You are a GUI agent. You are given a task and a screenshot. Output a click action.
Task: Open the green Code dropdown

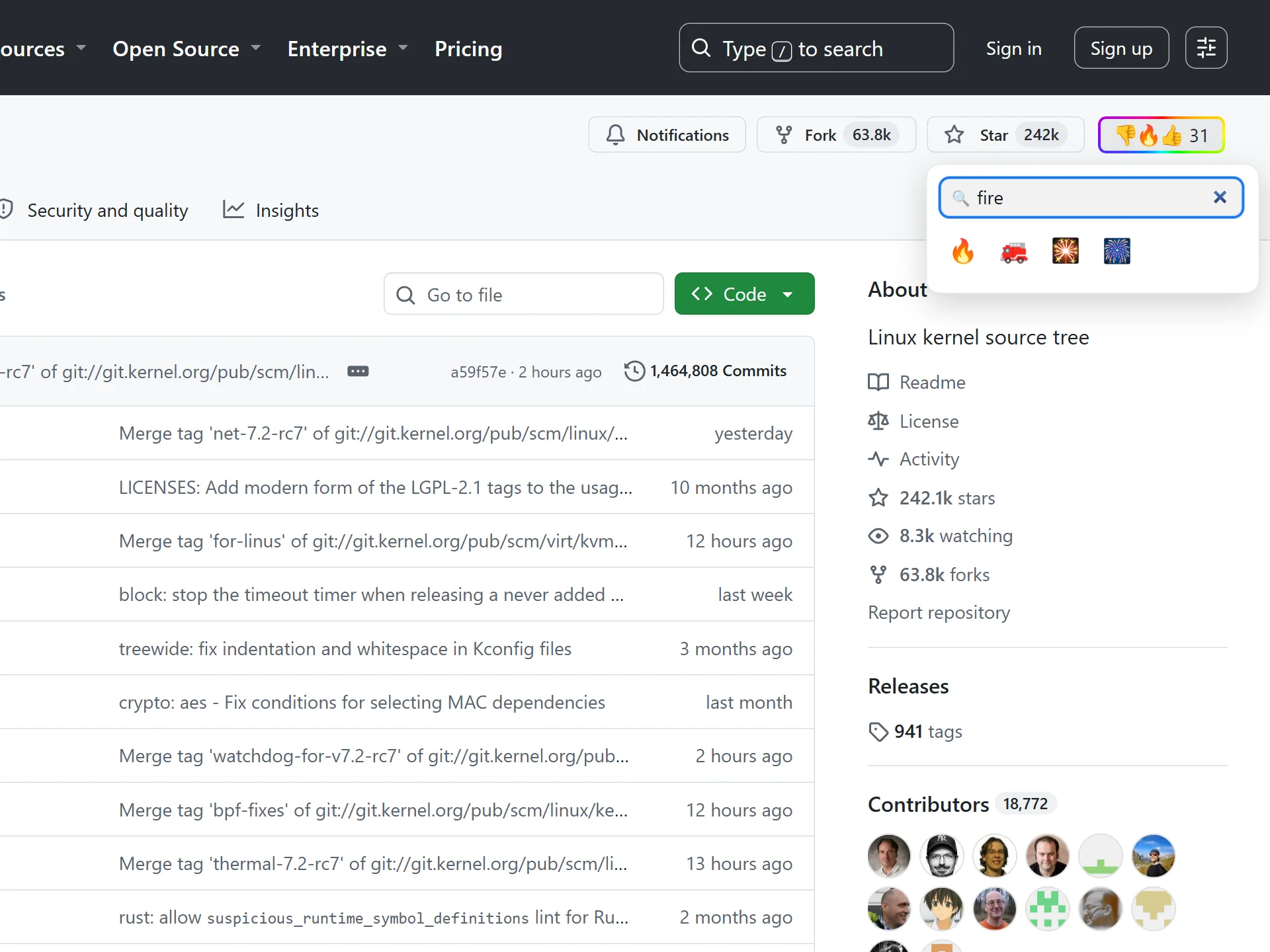744,294
